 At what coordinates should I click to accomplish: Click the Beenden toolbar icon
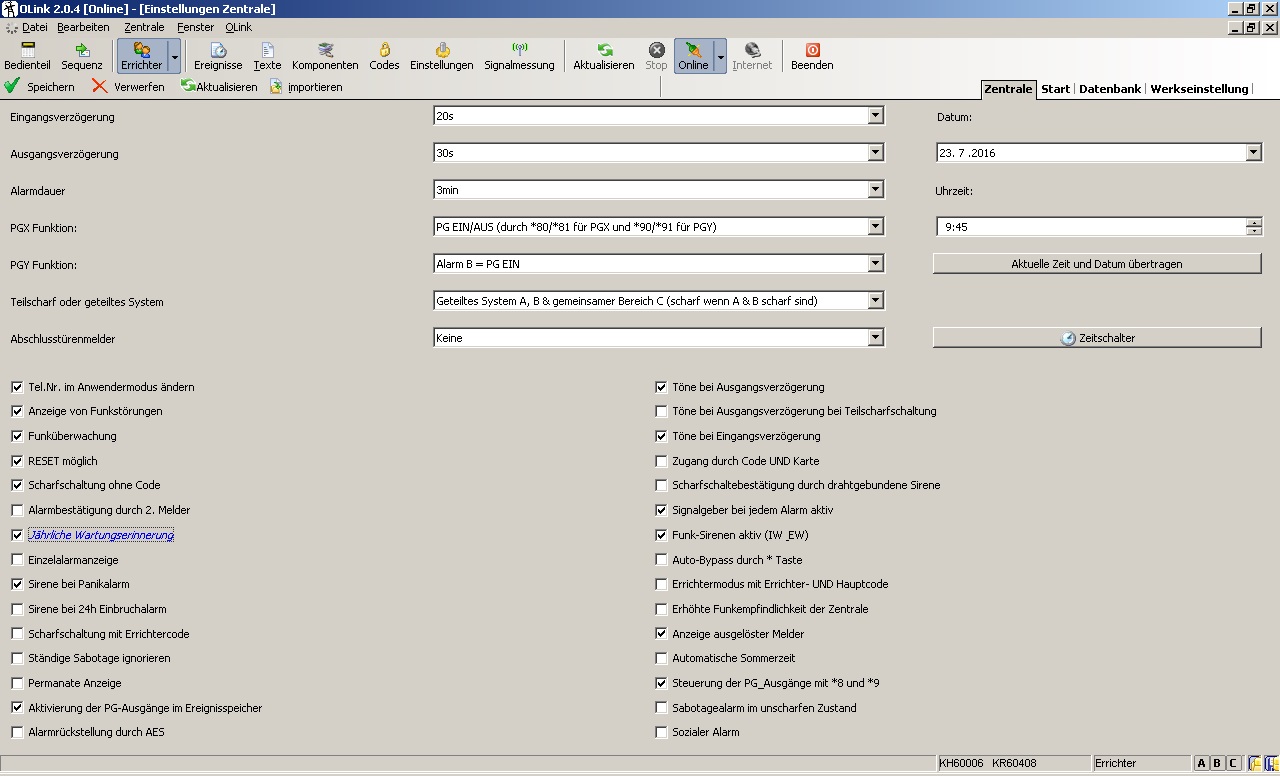coord(812,56)
